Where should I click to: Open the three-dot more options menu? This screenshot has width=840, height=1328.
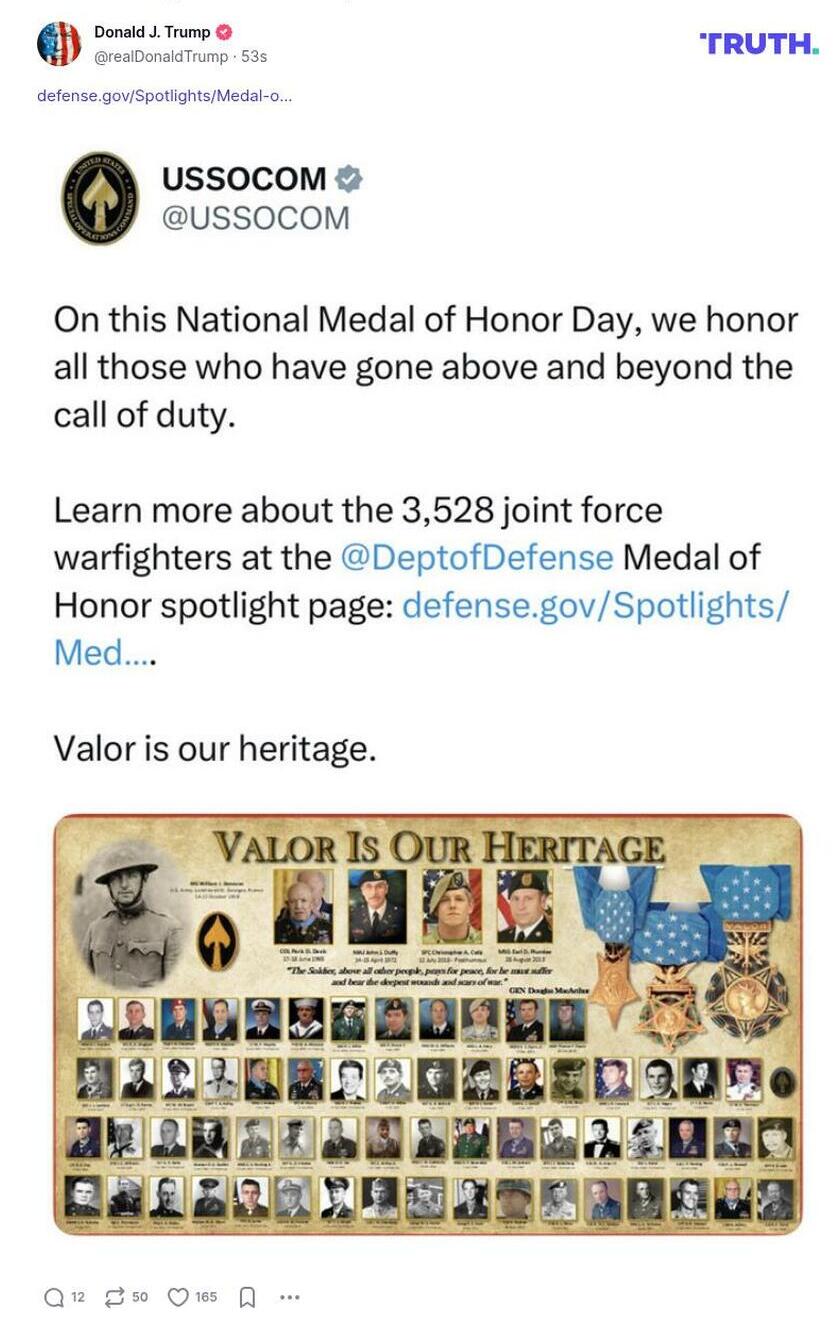click(x=289, y=1297)
